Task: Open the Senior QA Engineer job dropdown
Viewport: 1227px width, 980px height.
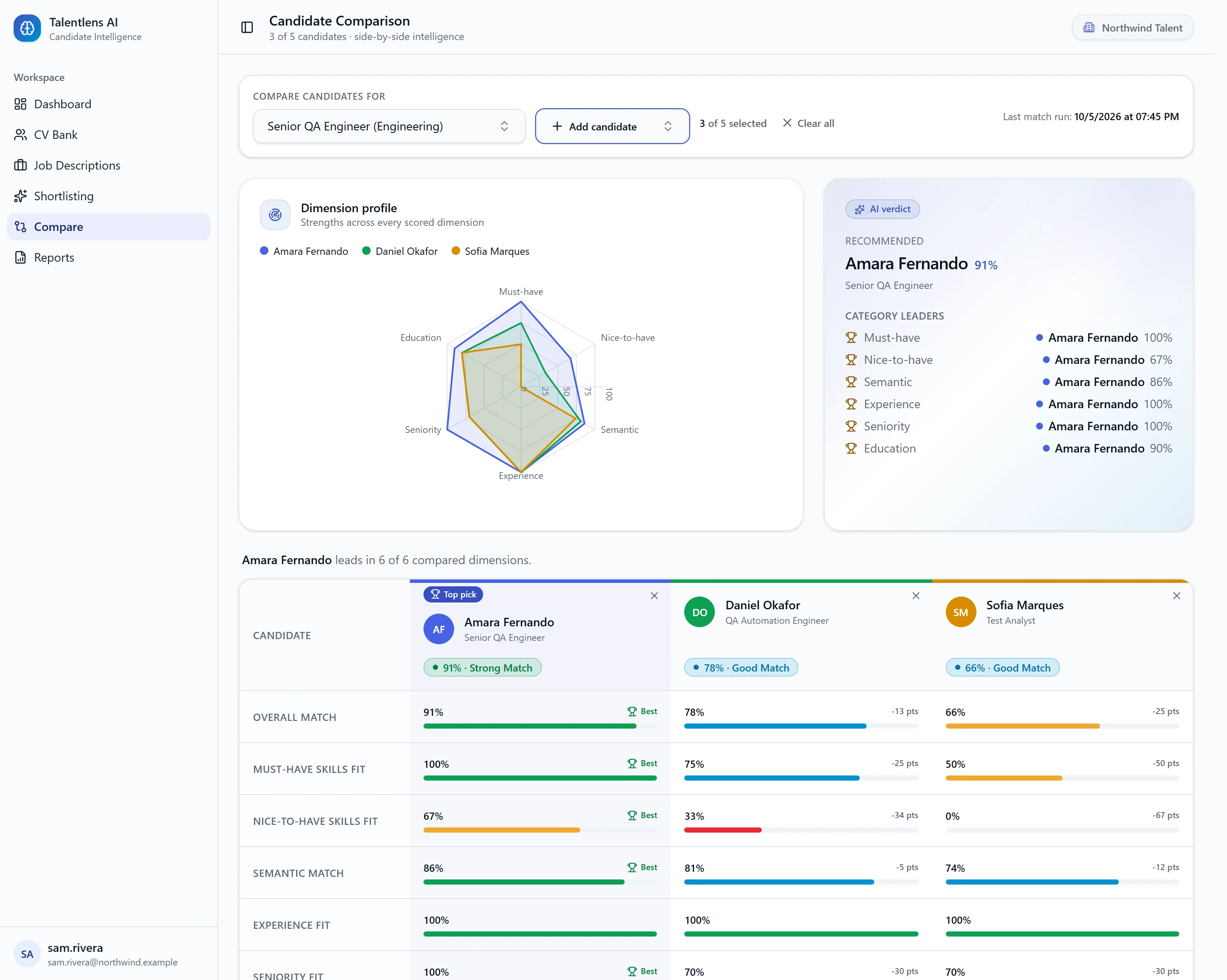Action: (x=389, y=127)
